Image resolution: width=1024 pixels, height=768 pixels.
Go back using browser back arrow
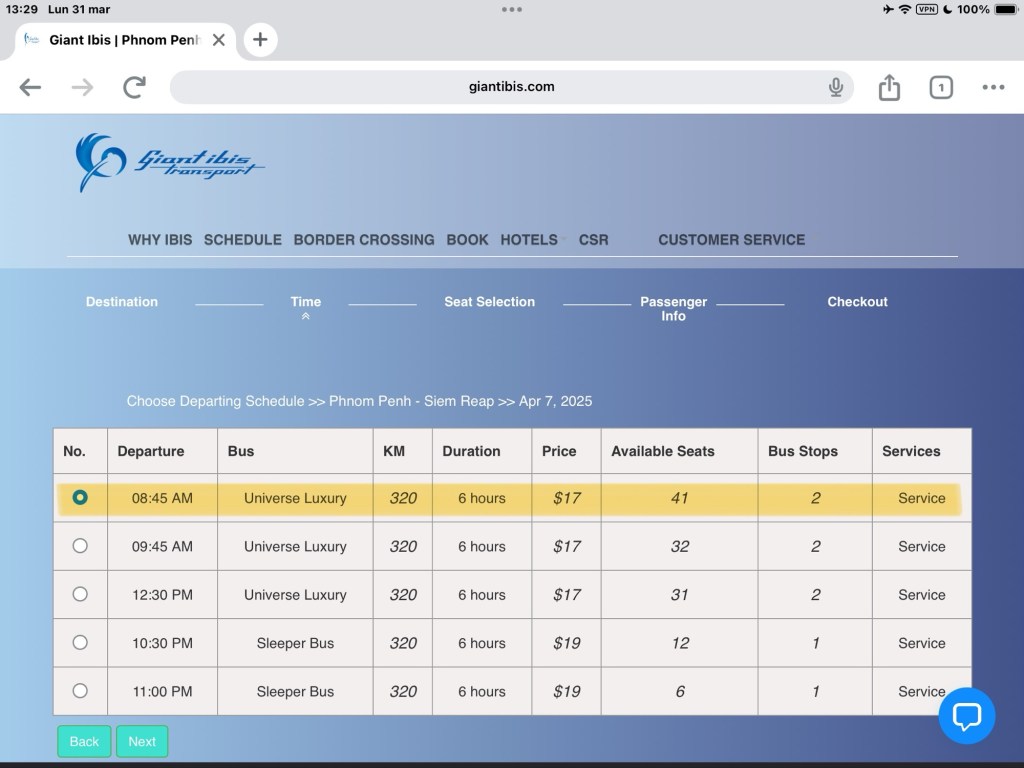[30, 87]
